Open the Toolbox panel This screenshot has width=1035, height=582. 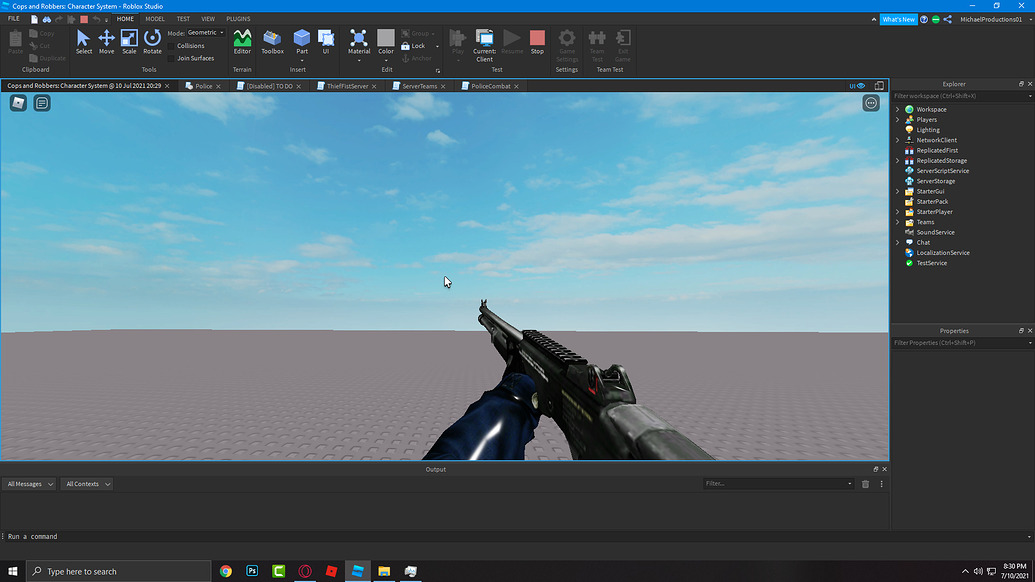[x=272, y=42]
